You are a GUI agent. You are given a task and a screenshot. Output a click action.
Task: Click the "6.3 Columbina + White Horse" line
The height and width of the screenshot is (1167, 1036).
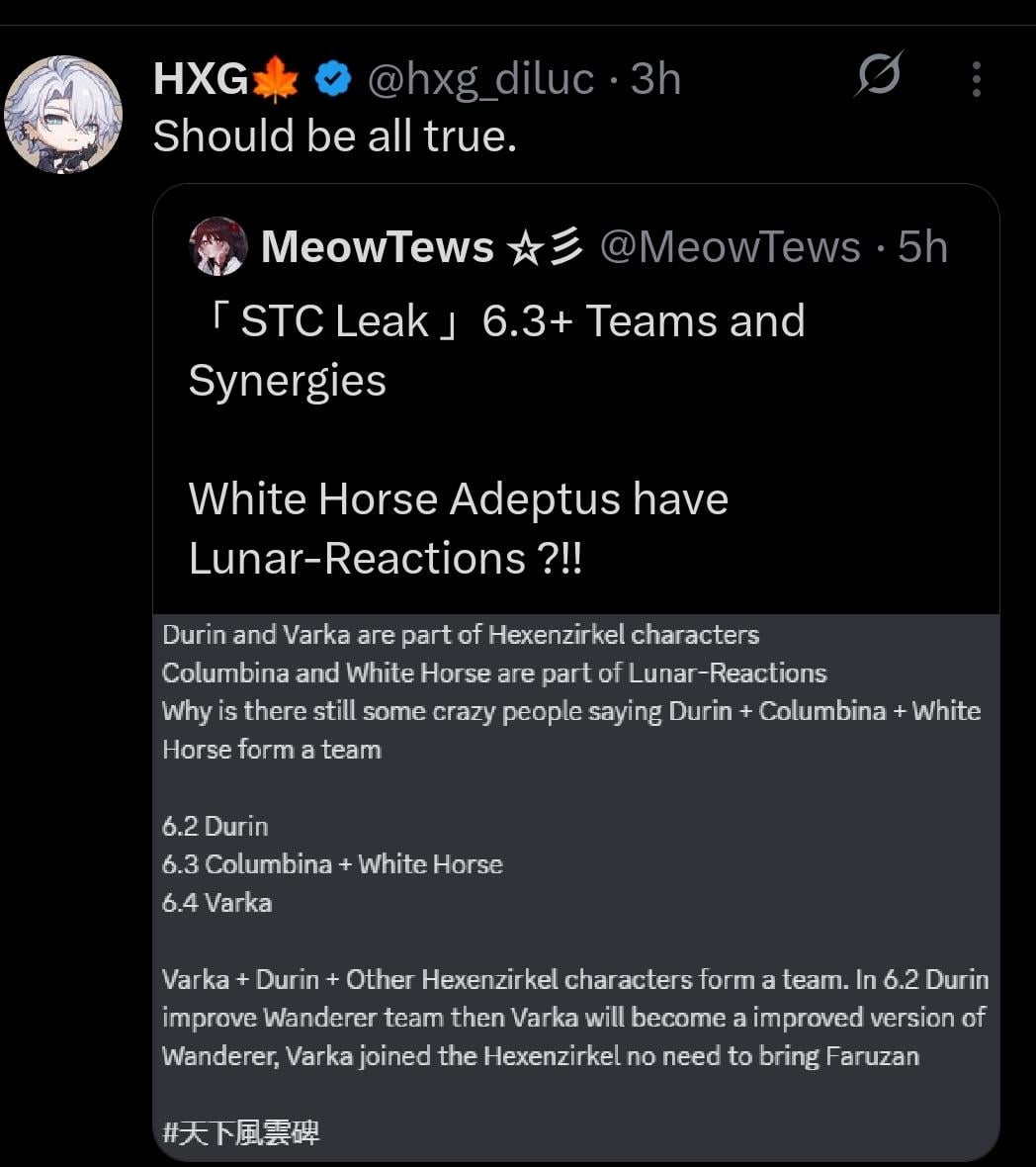(332, 864)
